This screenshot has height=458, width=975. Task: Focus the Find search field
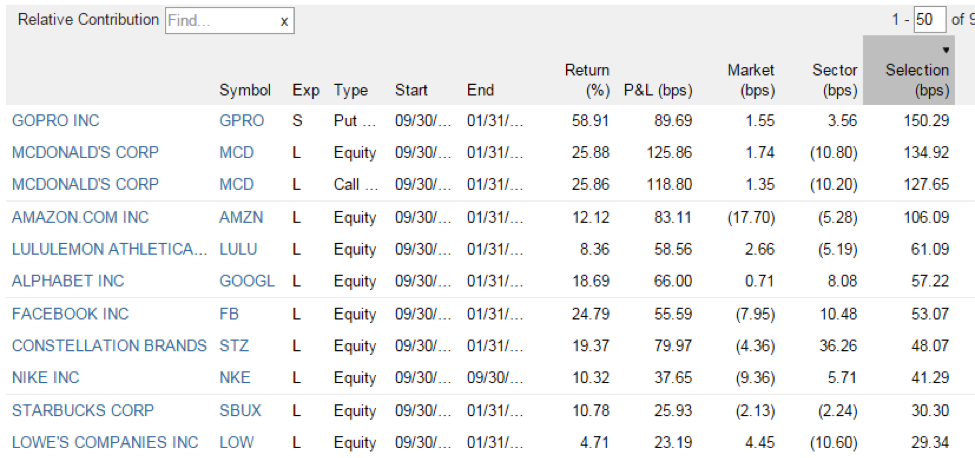point(222,21)
